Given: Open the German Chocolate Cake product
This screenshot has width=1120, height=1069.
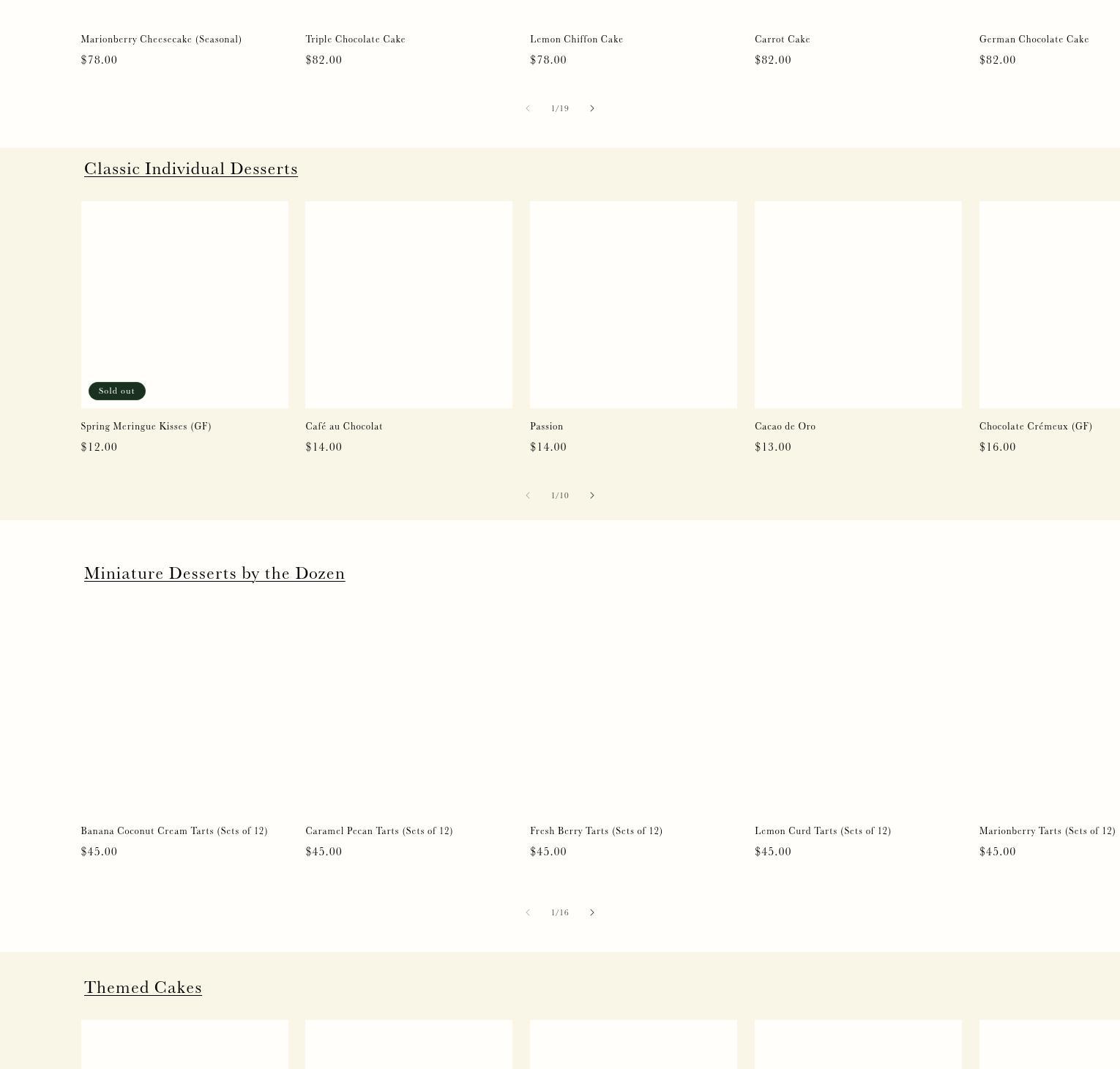Looking at the screenshot, I should [x=1034, y=40].
